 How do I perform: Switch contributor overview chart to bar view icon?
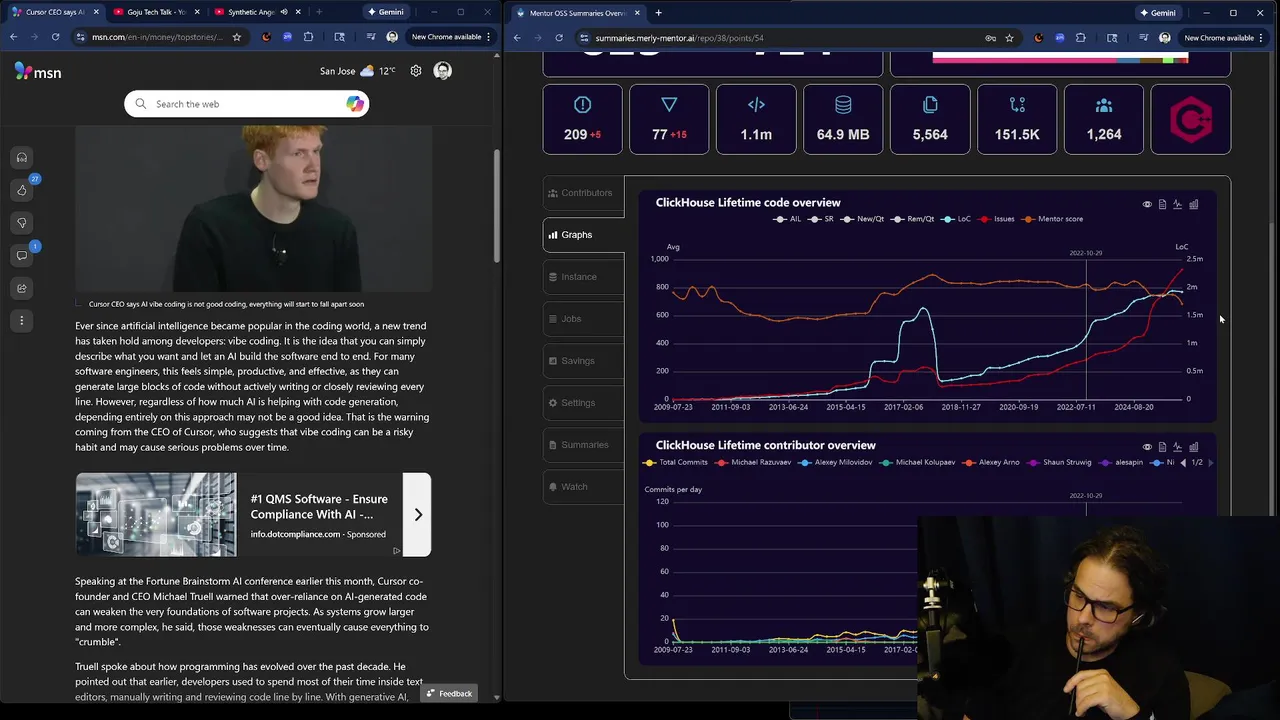click(1193, 447)
